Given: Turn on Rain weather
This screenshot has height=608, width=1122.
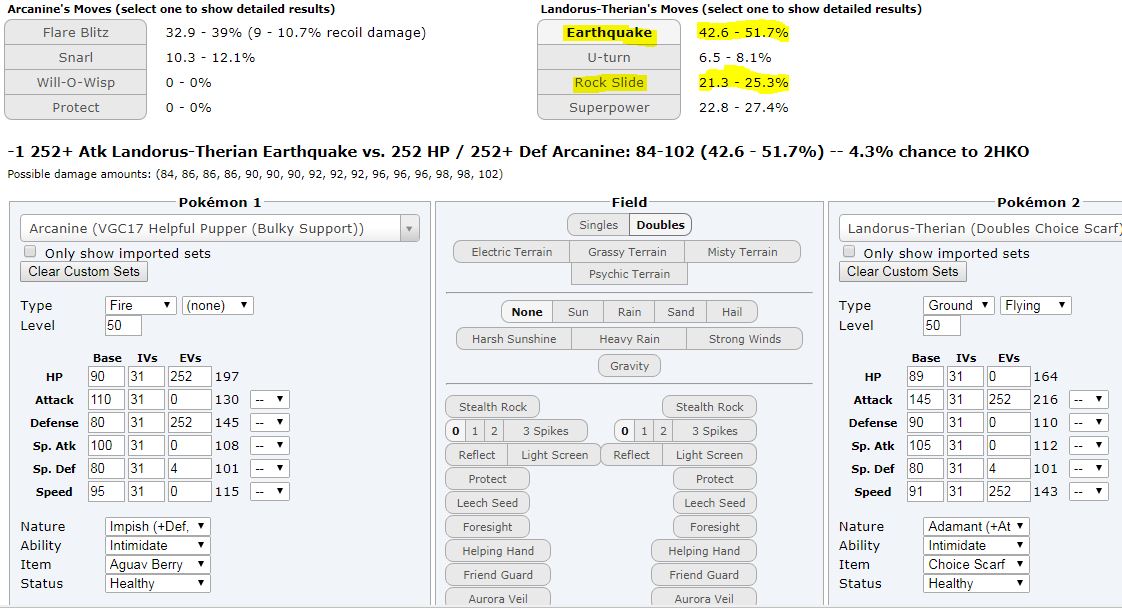Looking at the screenshot, I should tap(629, 312).
